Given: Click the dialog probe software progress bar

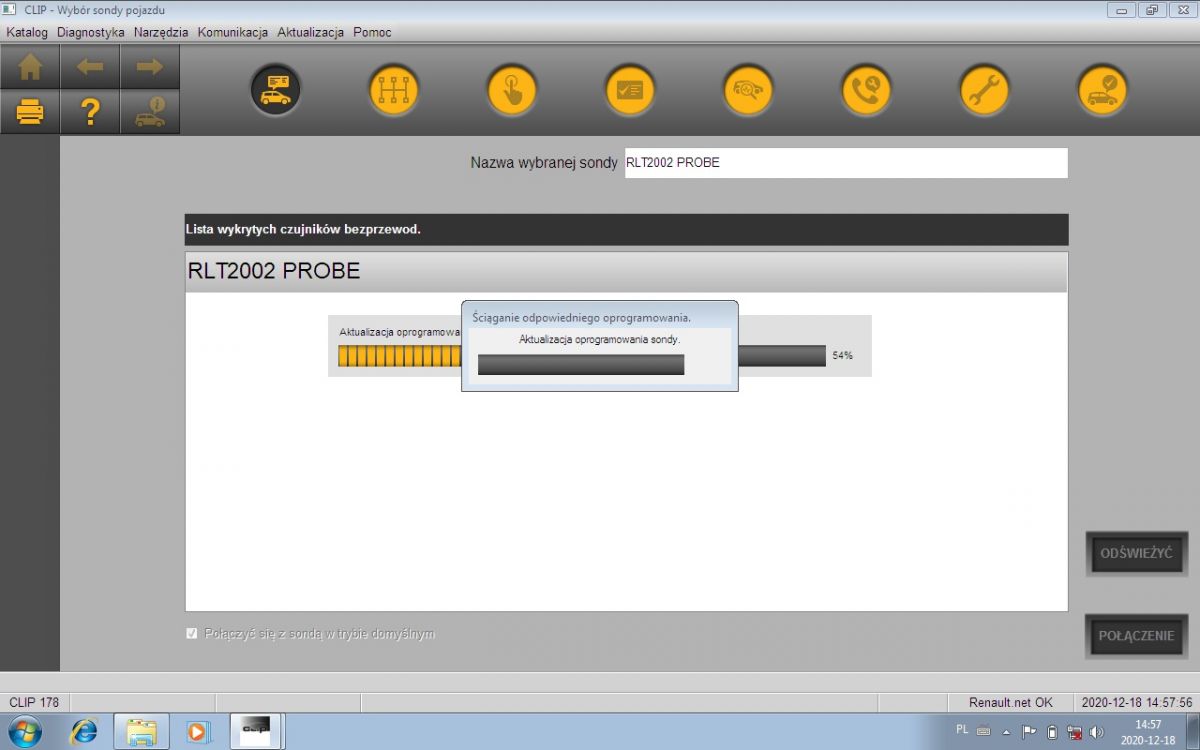Looking at the screenshot, I should tap(581, 364).
